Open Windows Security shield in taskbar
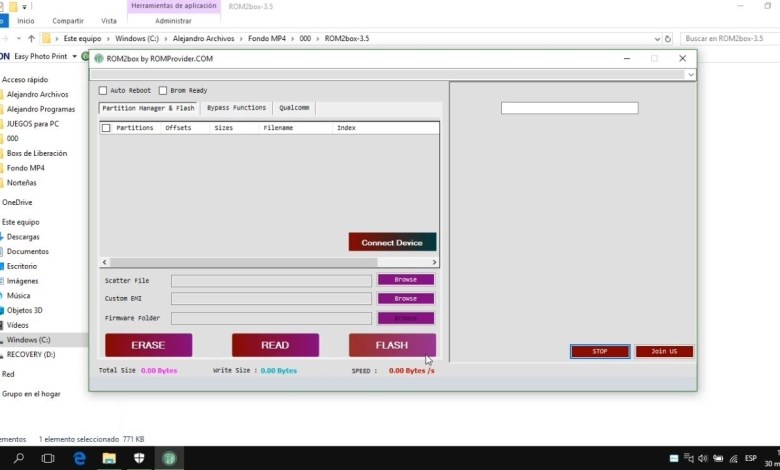The image size is (780, 470). [x=139, y=458]
